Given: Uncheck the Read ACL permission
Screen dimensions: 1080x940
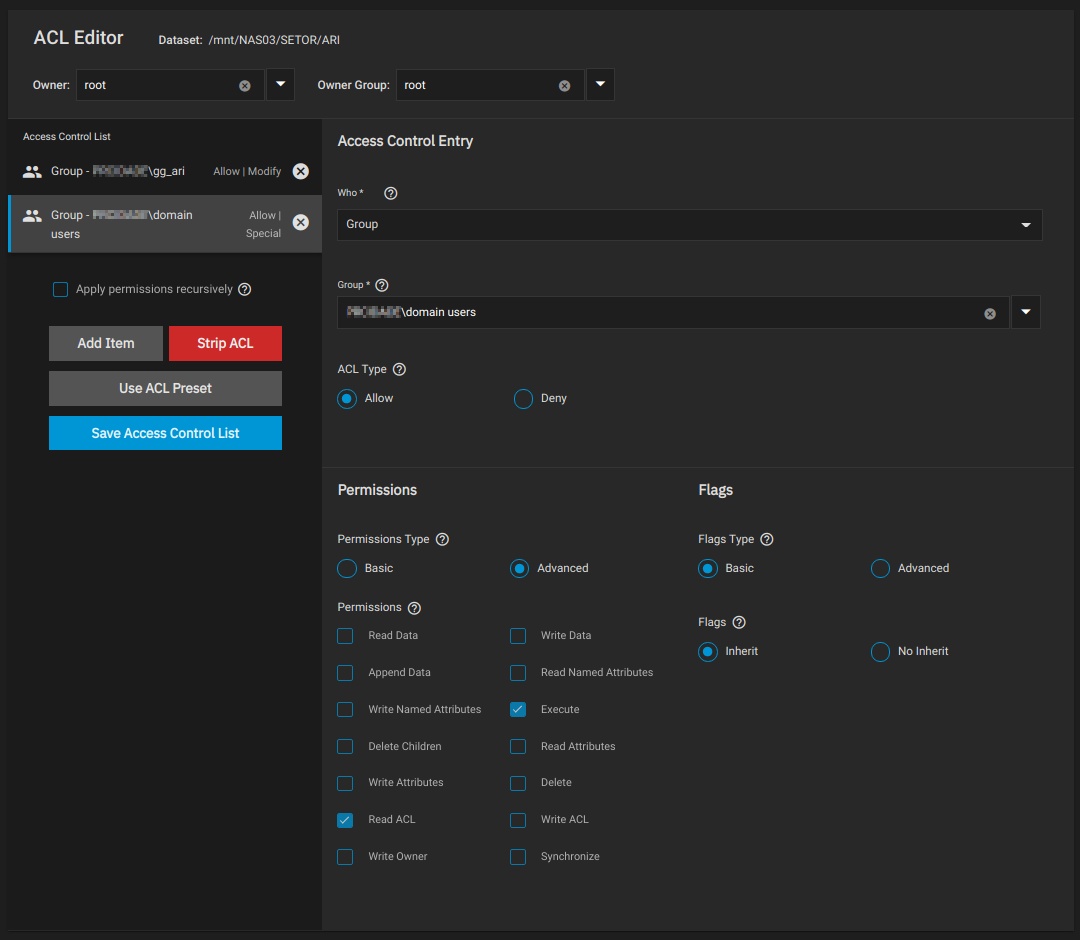Looking at the screenshot, I should click(345, 820).
